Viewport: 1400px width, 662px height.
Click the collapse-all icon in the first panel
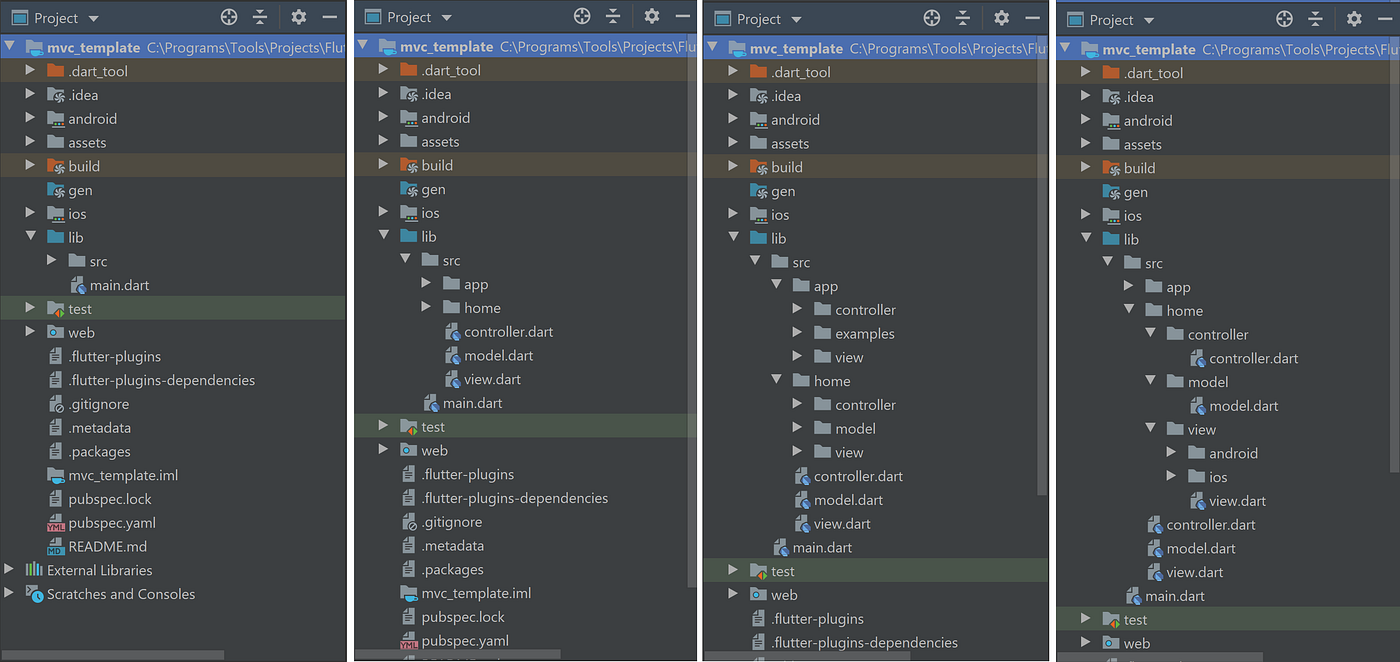click(x=260, y=17)
